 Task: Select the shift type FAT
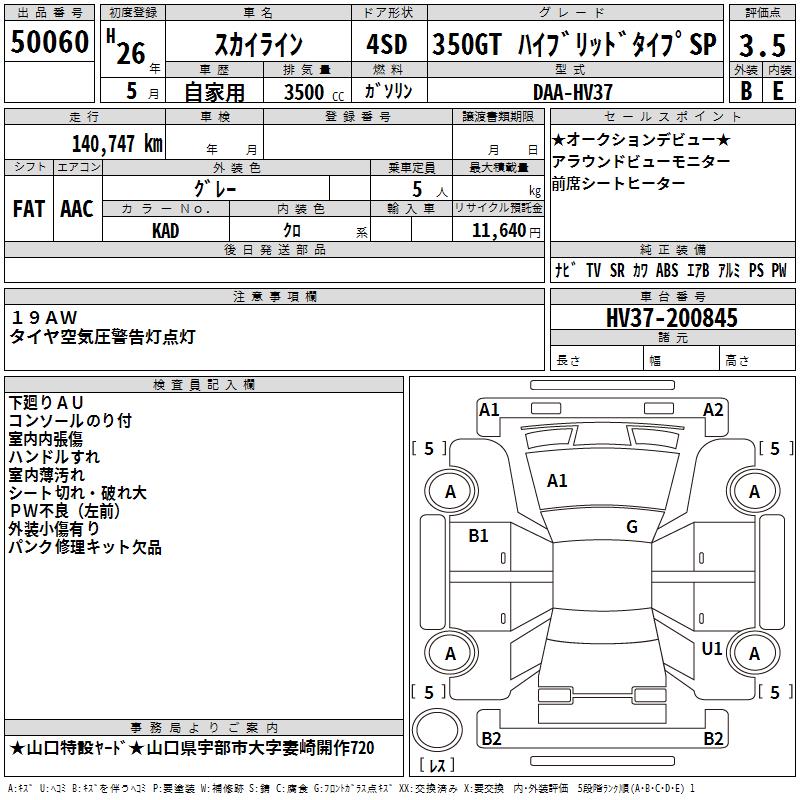pos(29,209)
